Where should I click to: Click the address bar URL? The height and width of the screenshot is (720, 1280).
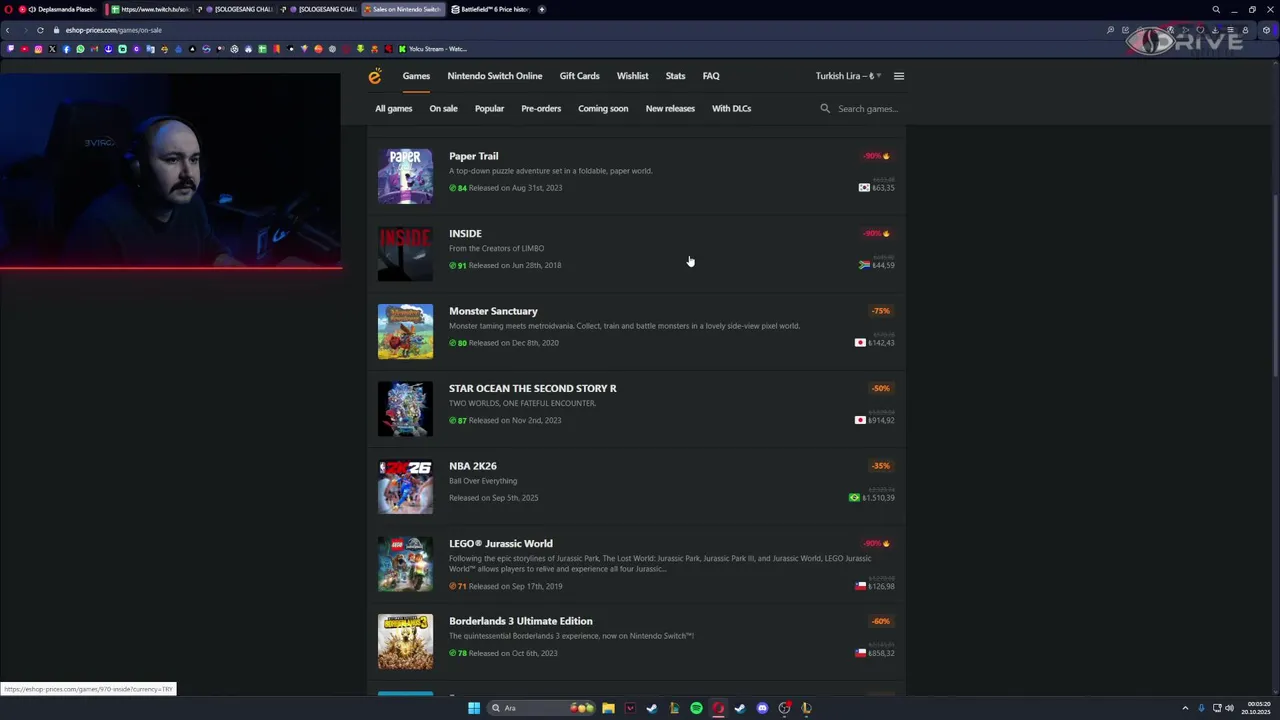[114, 30]
